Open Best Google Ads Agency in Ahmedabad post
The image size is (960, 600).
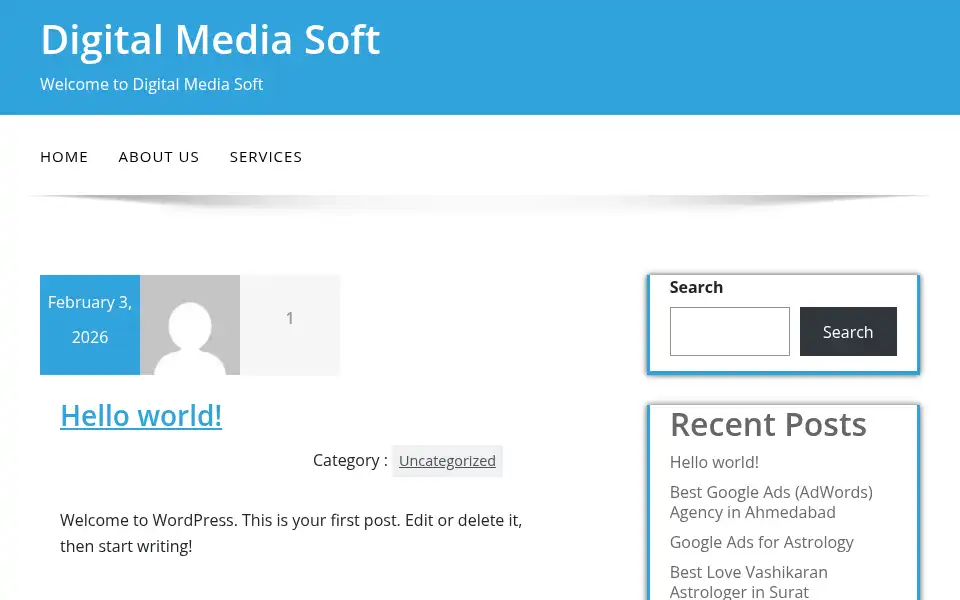[x=771, y=502]
